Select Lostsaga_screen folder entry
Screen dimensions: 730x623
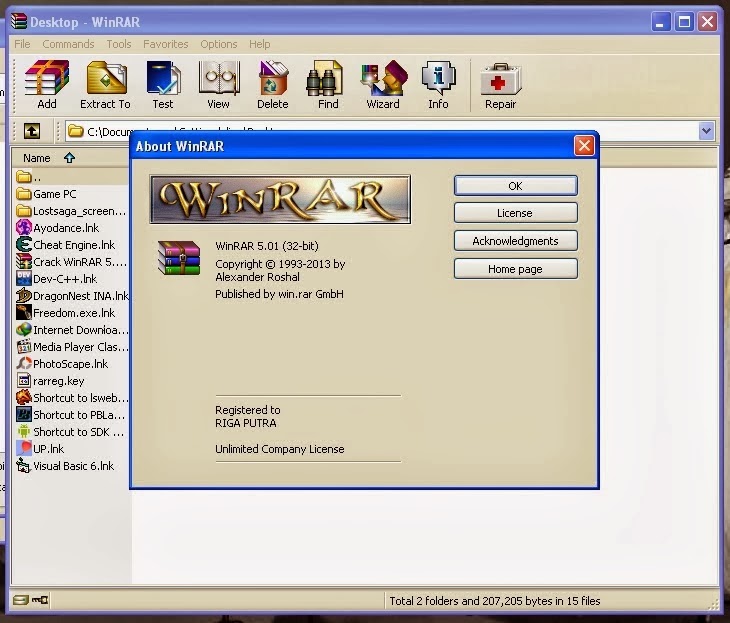pyautogui.click(x=71, y=211)
